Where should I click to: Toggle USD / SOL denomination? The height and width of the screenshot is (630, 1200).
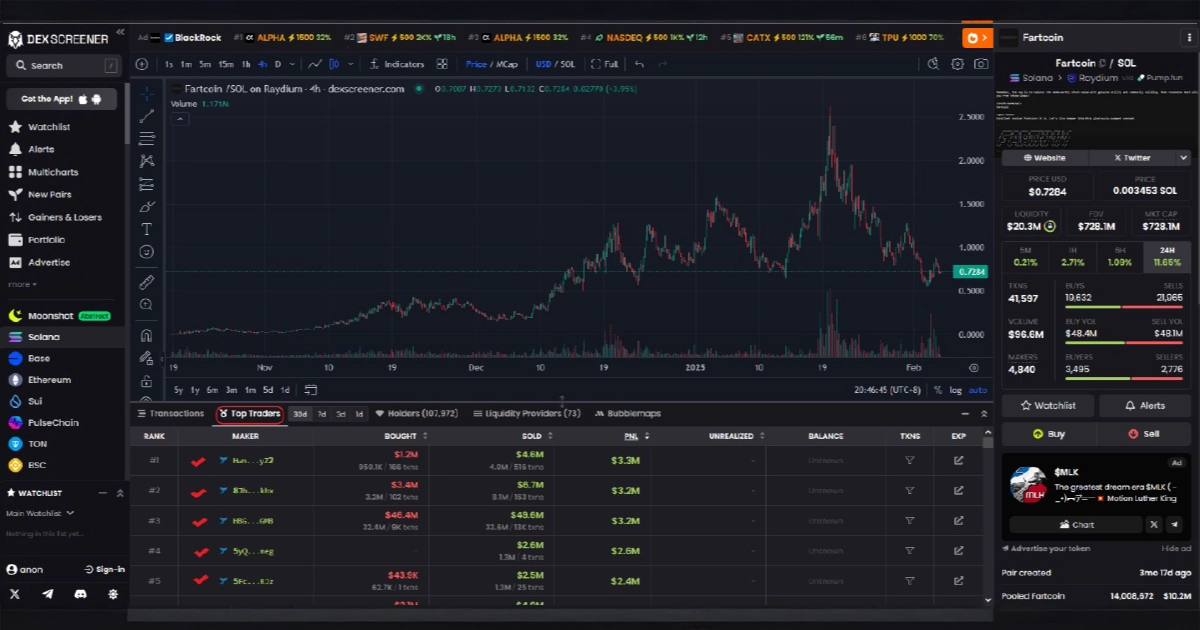click(555, 64)
